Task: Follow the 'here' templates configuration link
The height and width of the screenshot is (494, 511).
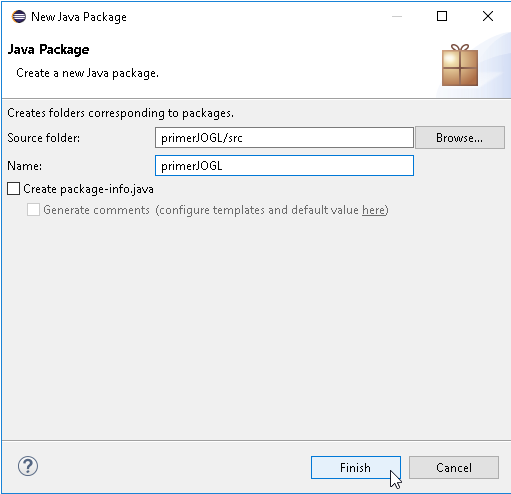Action: (373, 210)
